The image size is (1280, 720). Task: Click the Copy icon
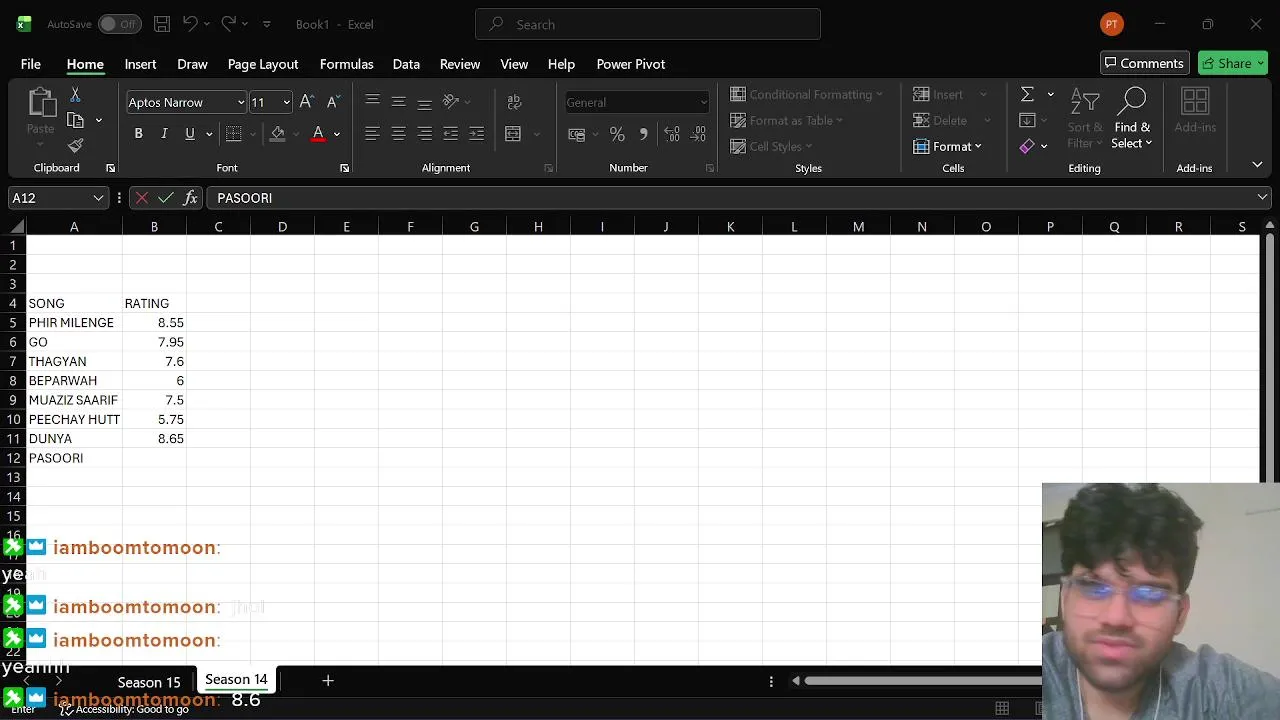(x=75, y=120)
